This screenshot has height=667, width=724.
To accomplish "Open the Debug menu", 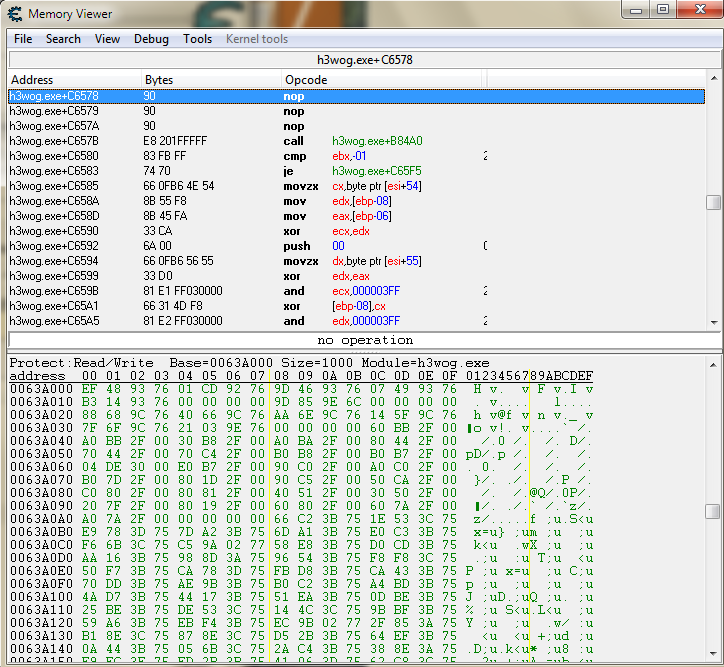I will pyautogui.click(x=151, y=39).
